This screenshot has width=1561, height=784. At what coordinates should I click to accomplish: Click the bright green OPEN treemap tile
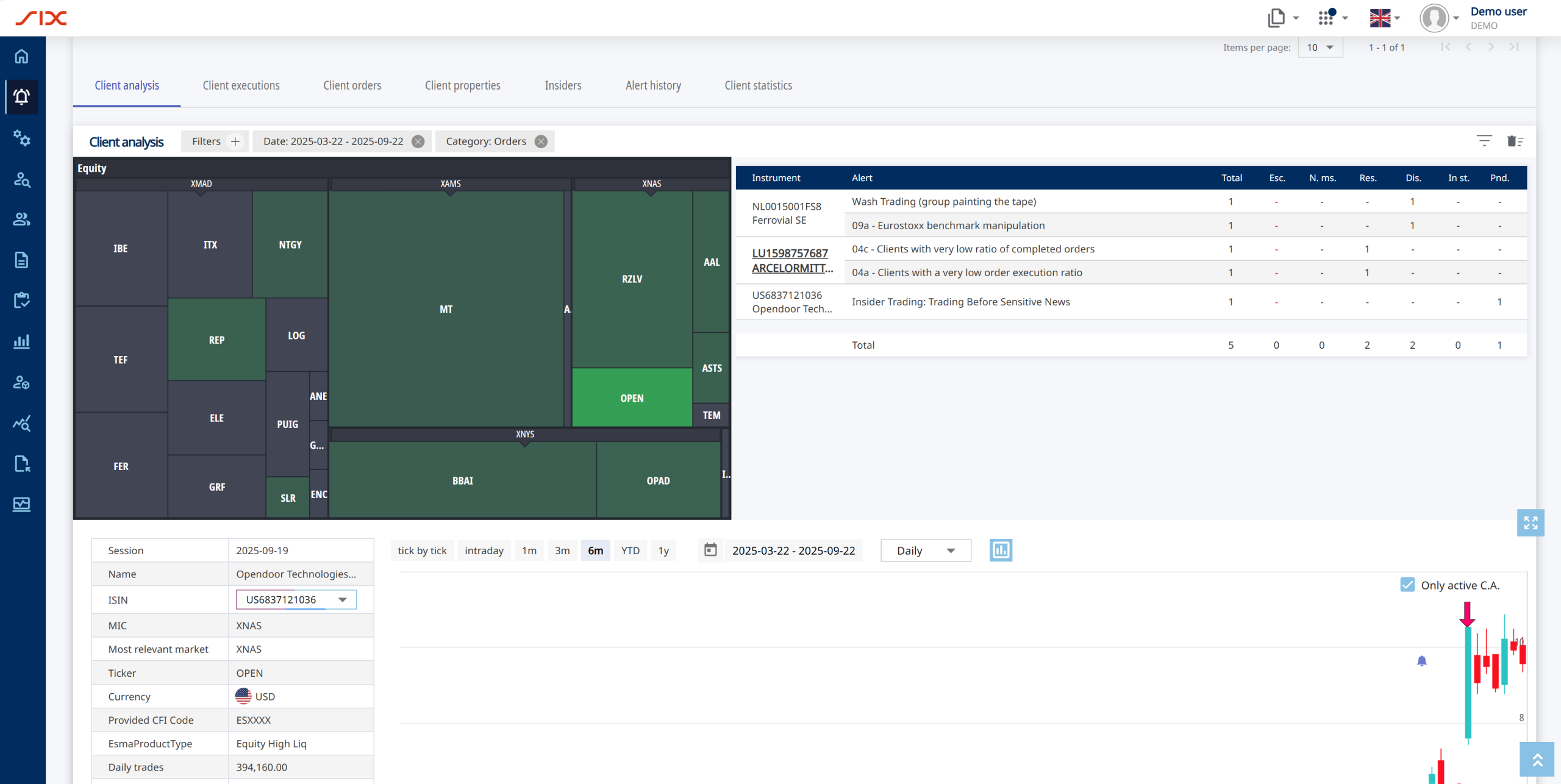coord(632,397)
